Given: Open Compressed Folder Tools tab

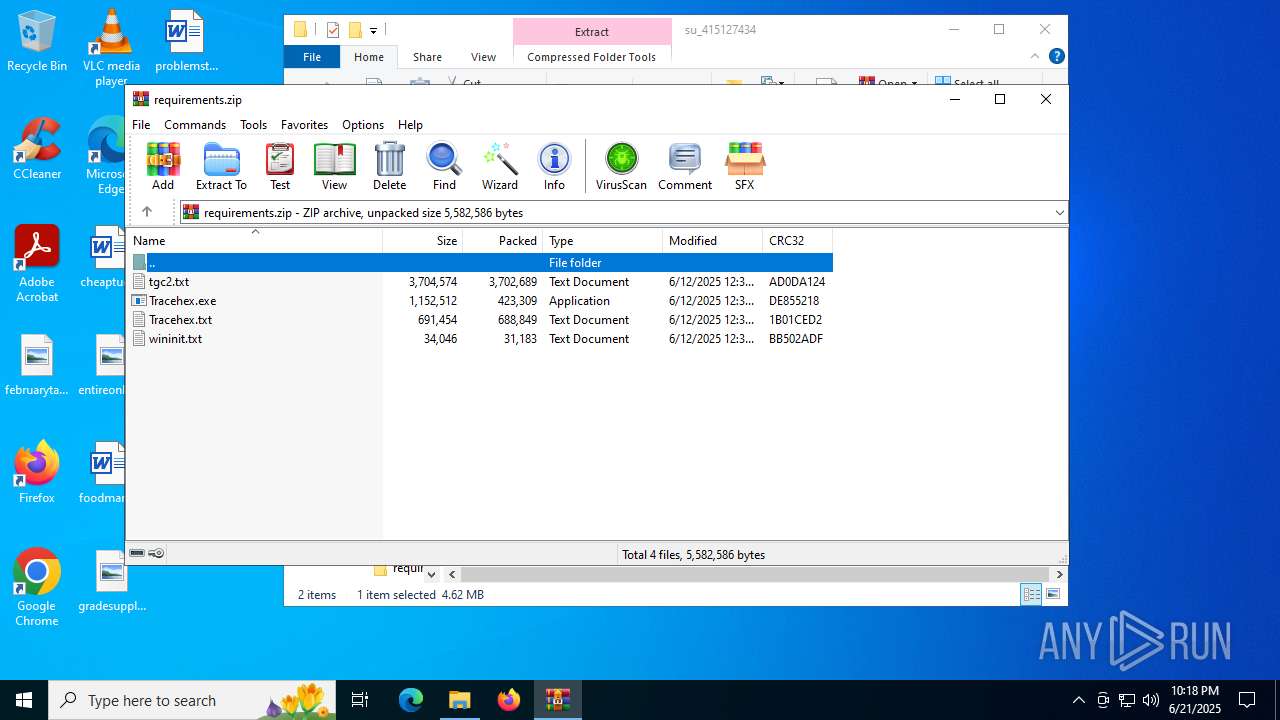Looking at the screenshot, I should click(x=592, y=57).
